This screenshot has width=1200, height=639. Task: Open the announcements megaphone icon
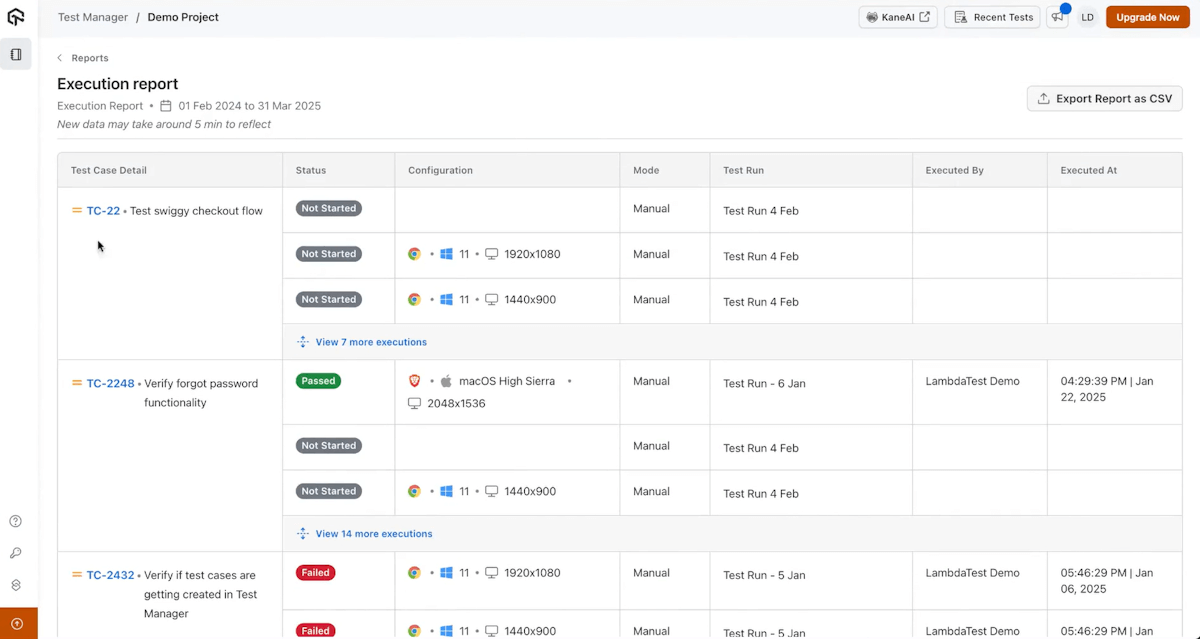tap(1056, 17)
